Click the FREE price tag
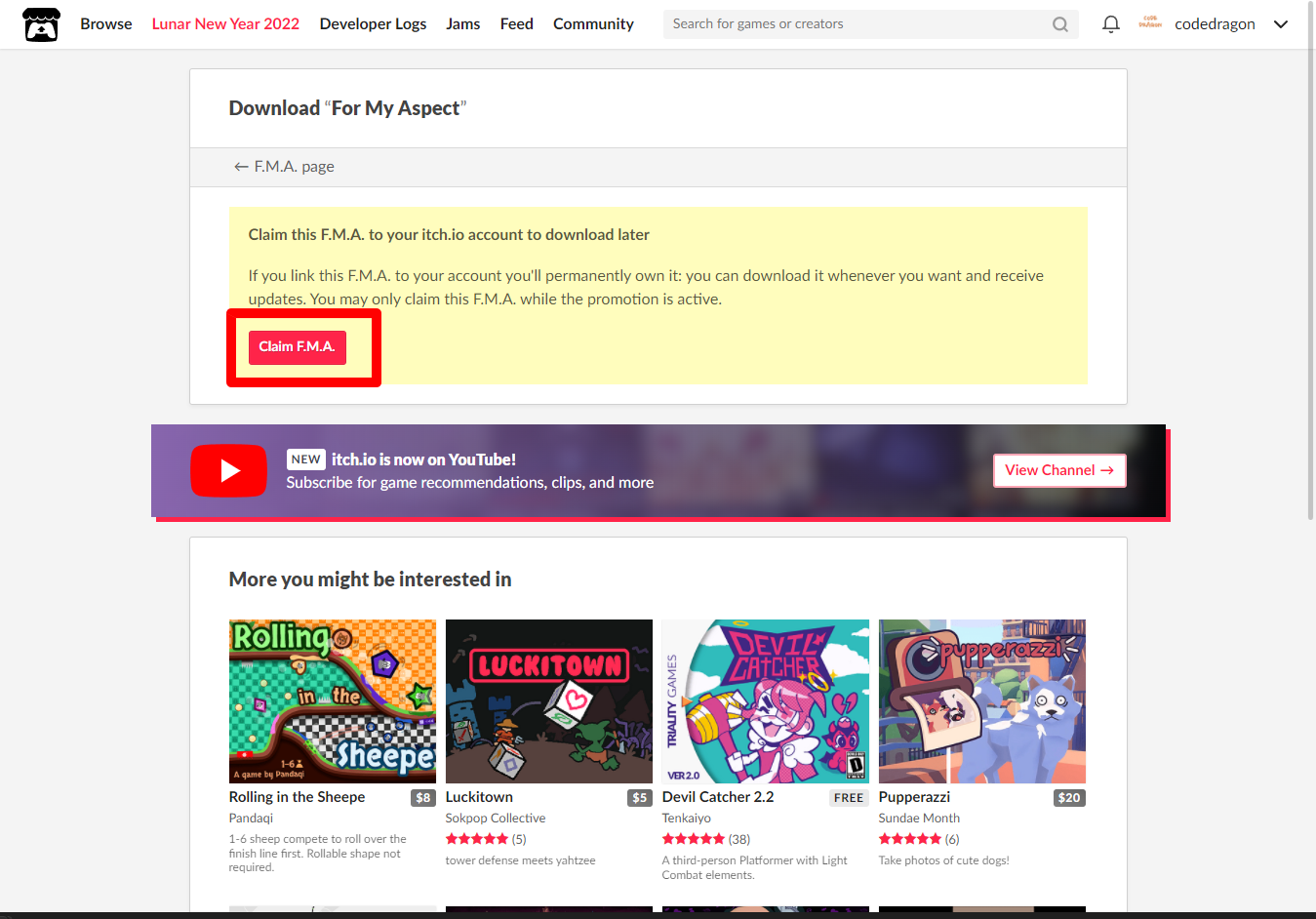1316x919 pixels. pyautogui.click(x=849, y=798)
